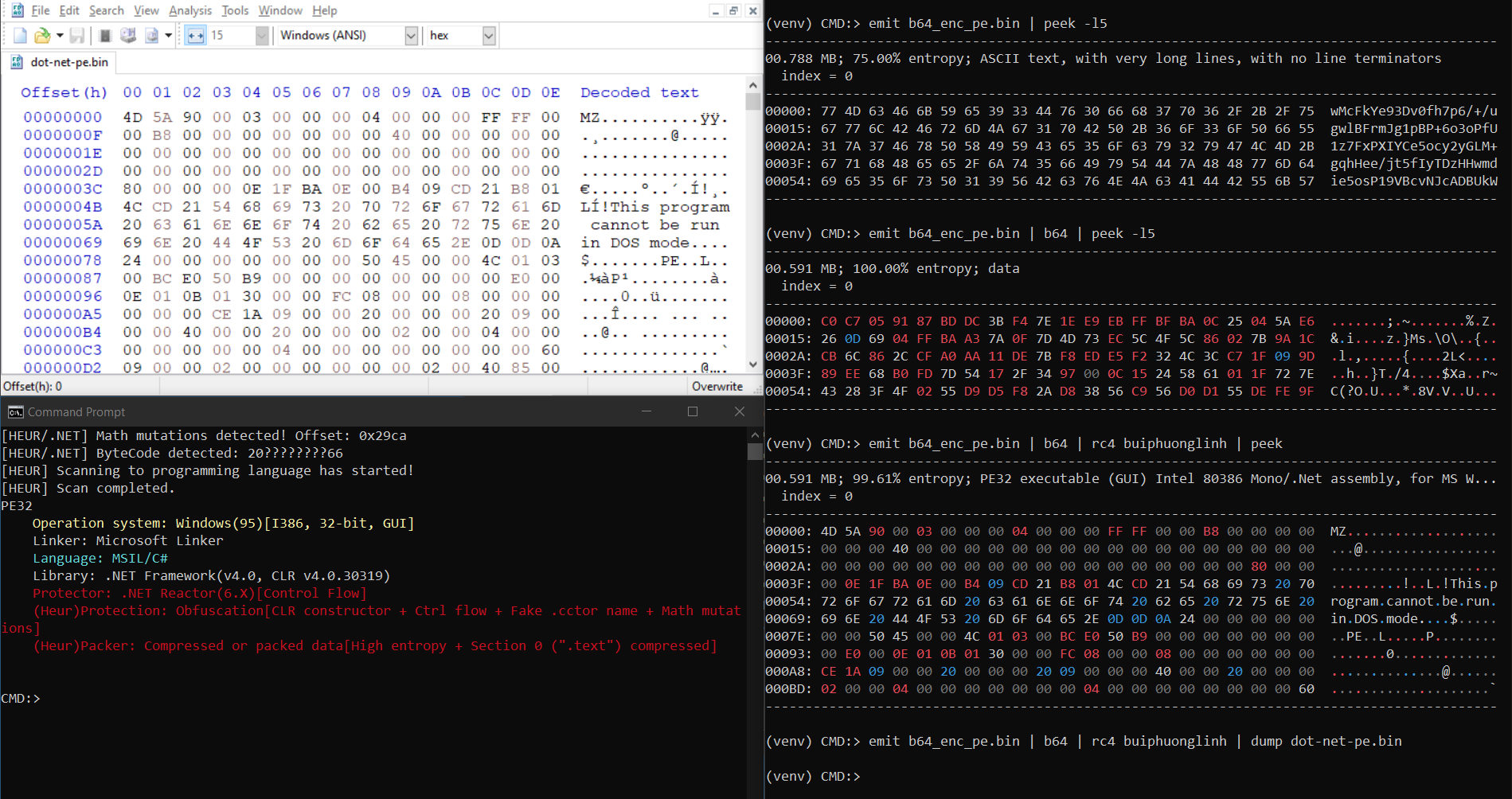
Task: Open the File menu
Action: click(41, 10)
